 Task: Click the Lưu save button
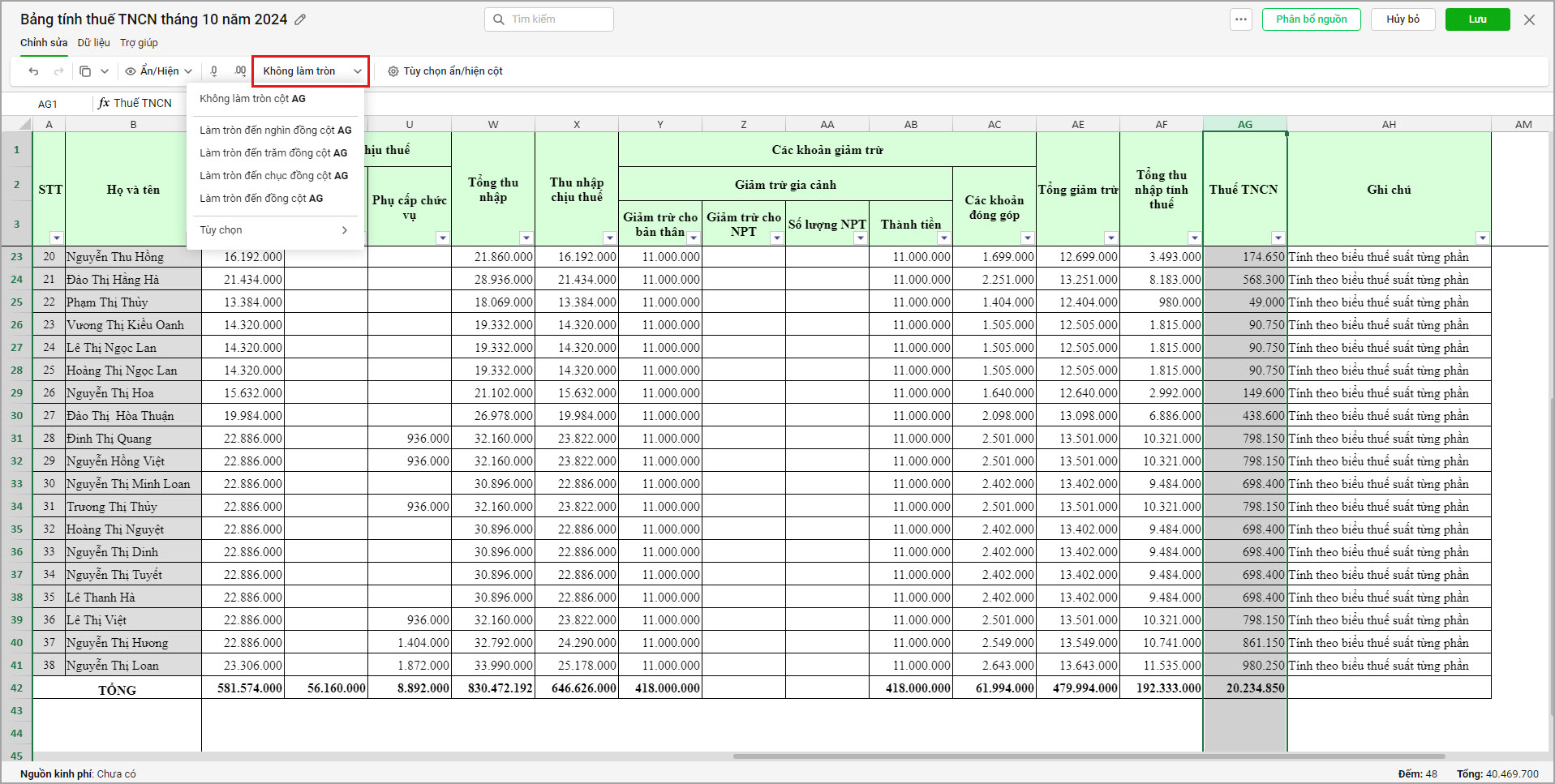1477,19
